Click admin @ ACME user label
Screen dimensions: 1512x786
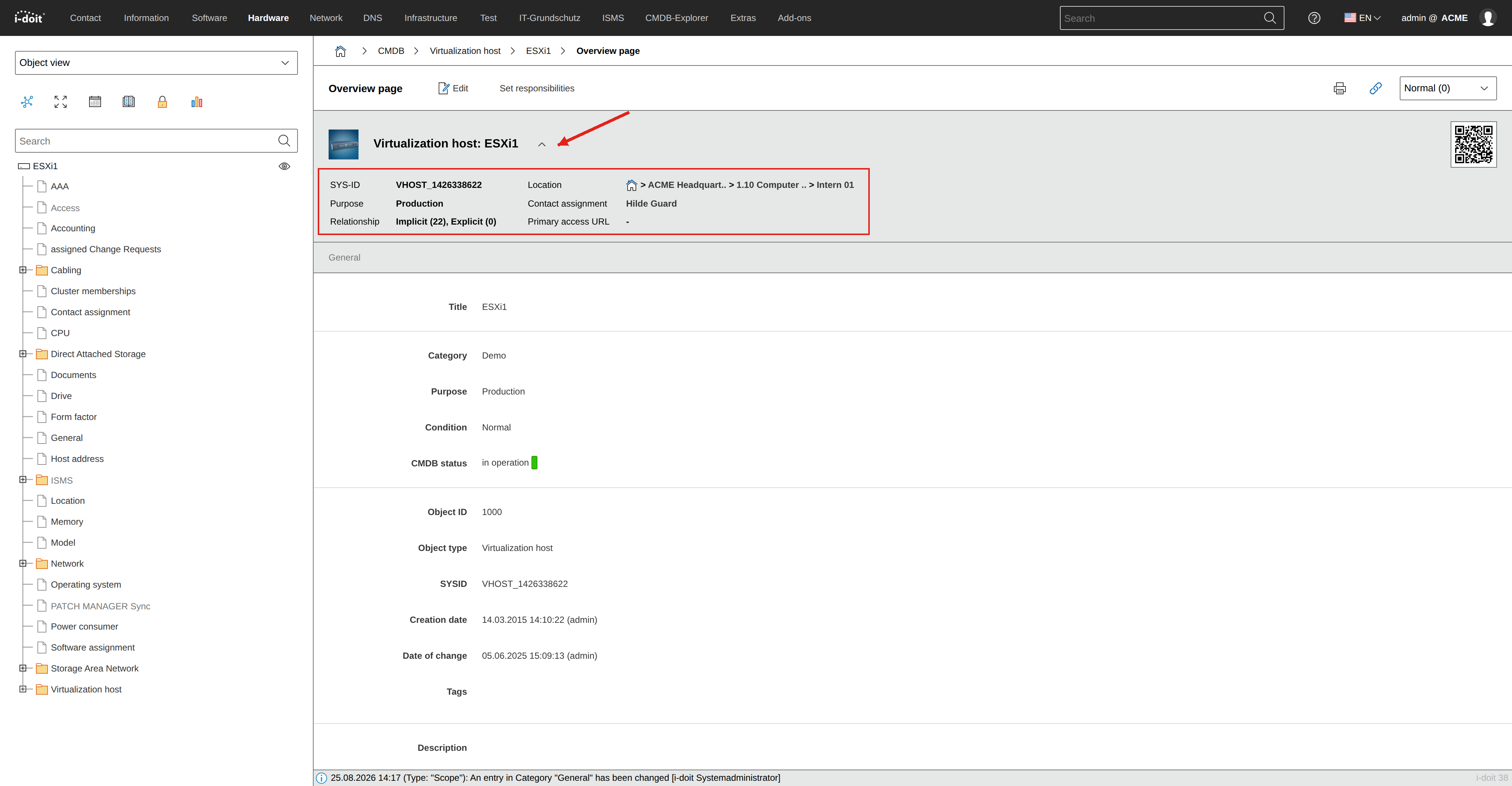(1434, 18)
